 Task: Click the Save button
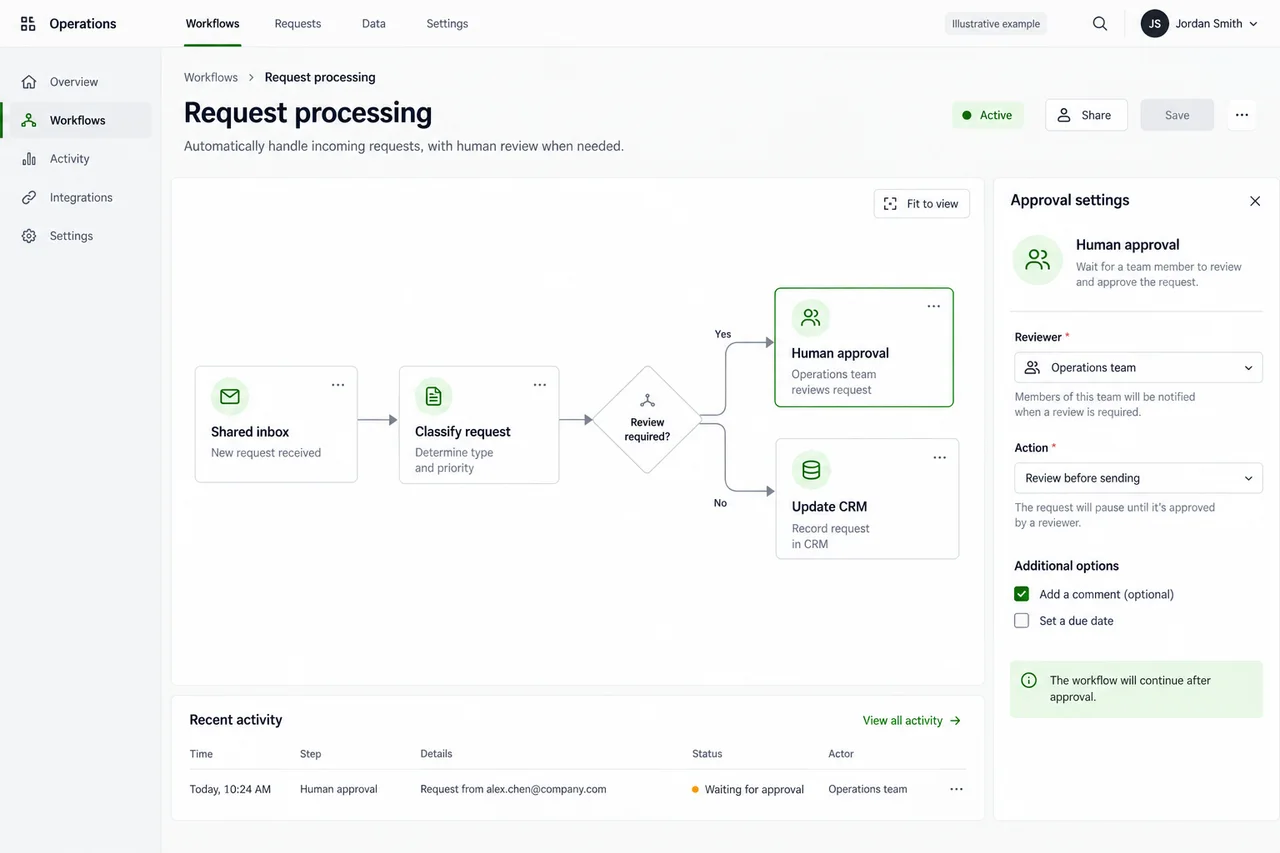click(1177, 115)
